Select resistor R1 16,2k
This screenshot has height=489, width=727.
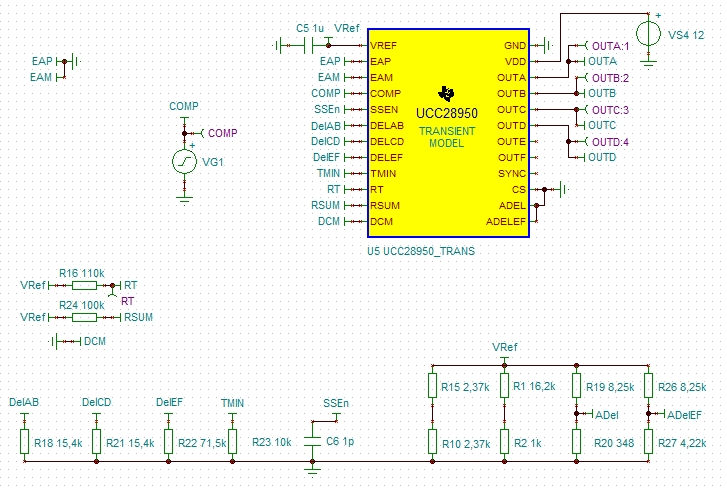504,386
